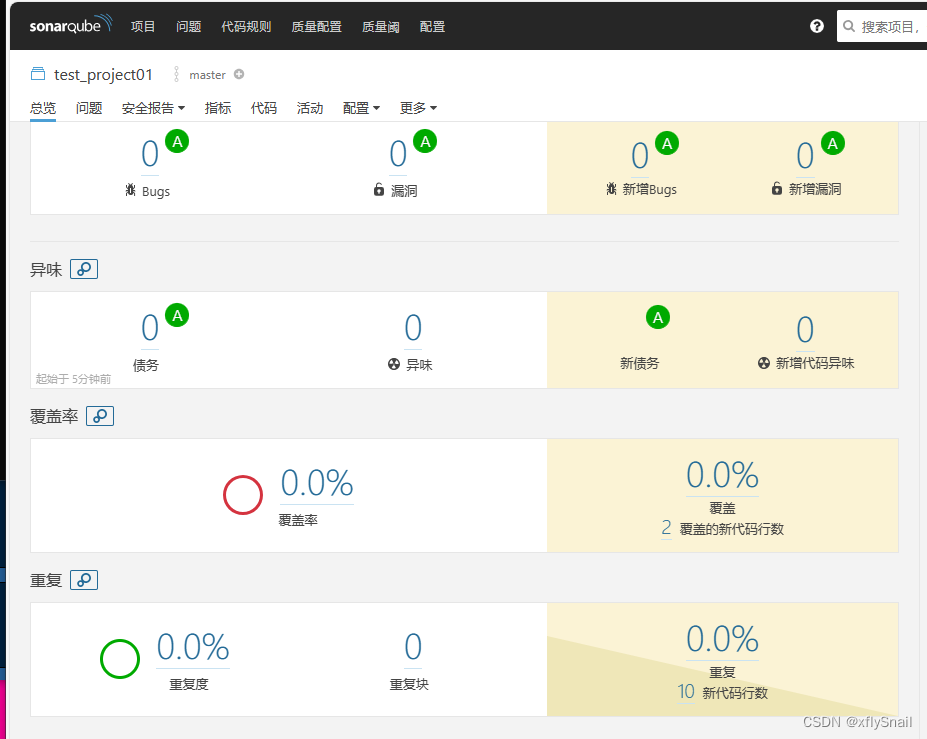This screenshot has width=927, height=739.
Task: Click the SonarQube logo
Action: pos(70,25)
